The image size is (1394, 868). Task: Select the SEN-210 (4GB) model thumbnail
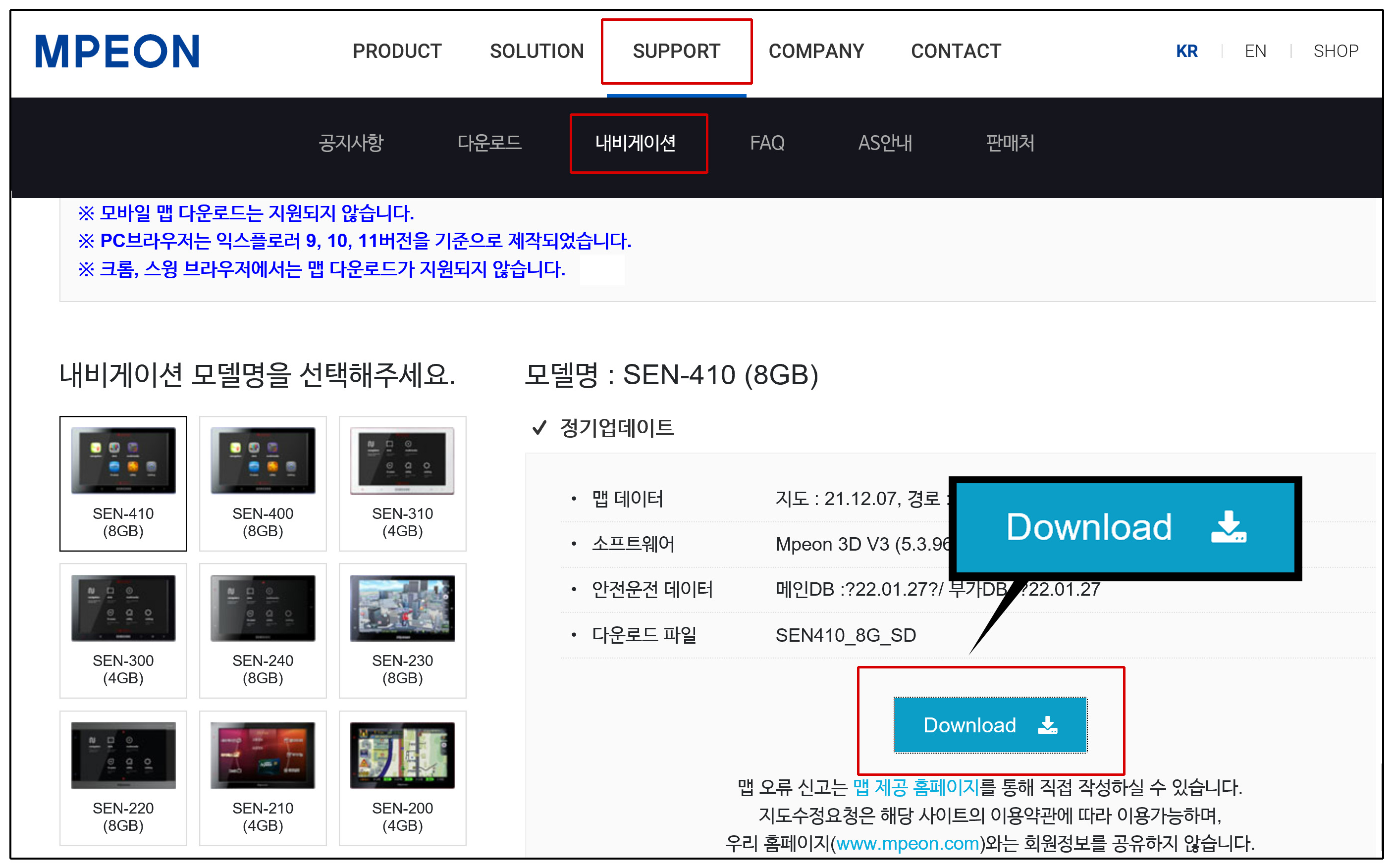(263, 778)
